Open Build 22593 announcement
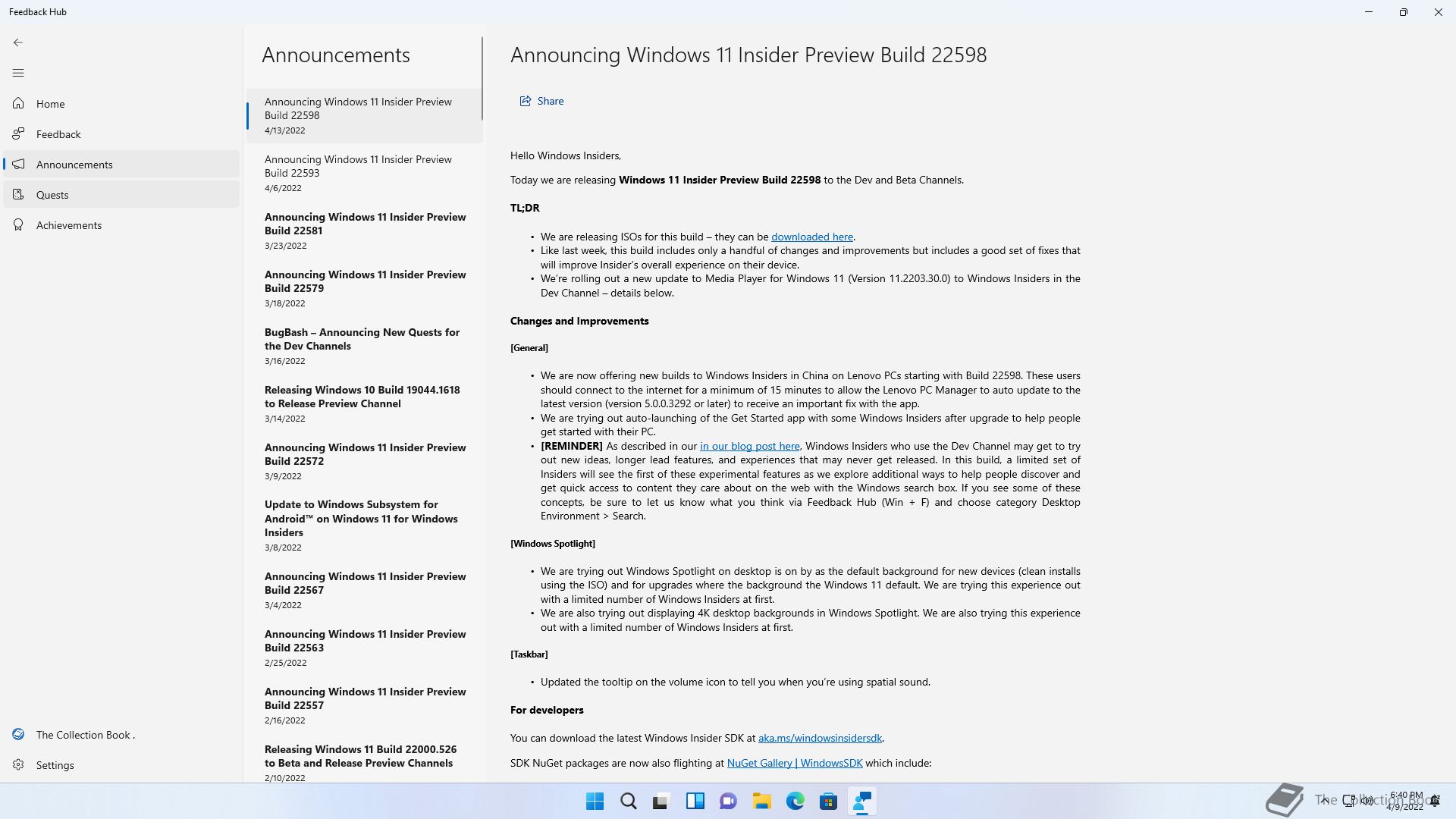Screen dimensions: 1456x819 (365, 173)
